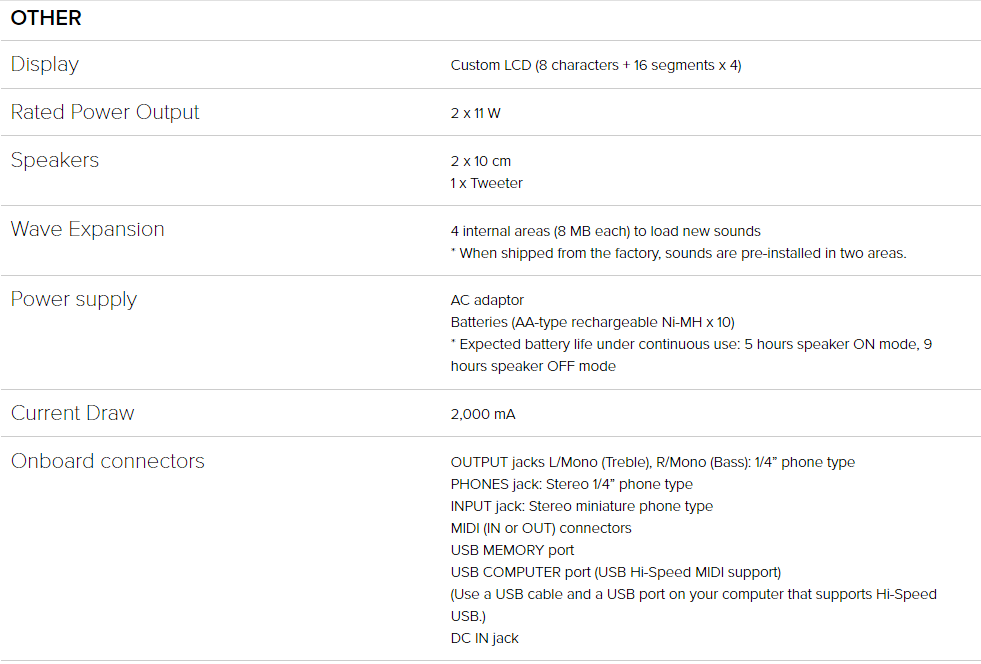Click the Ni-MH batteries line
Image resolution: width=981 pixels, height=664 pixels.
592,322
